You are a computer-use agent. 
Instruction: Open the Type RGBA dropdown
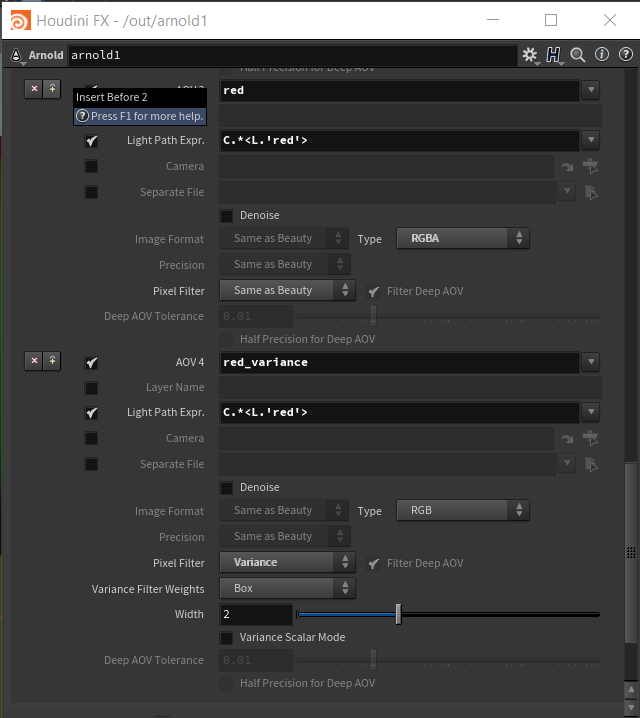click(463, 238)
